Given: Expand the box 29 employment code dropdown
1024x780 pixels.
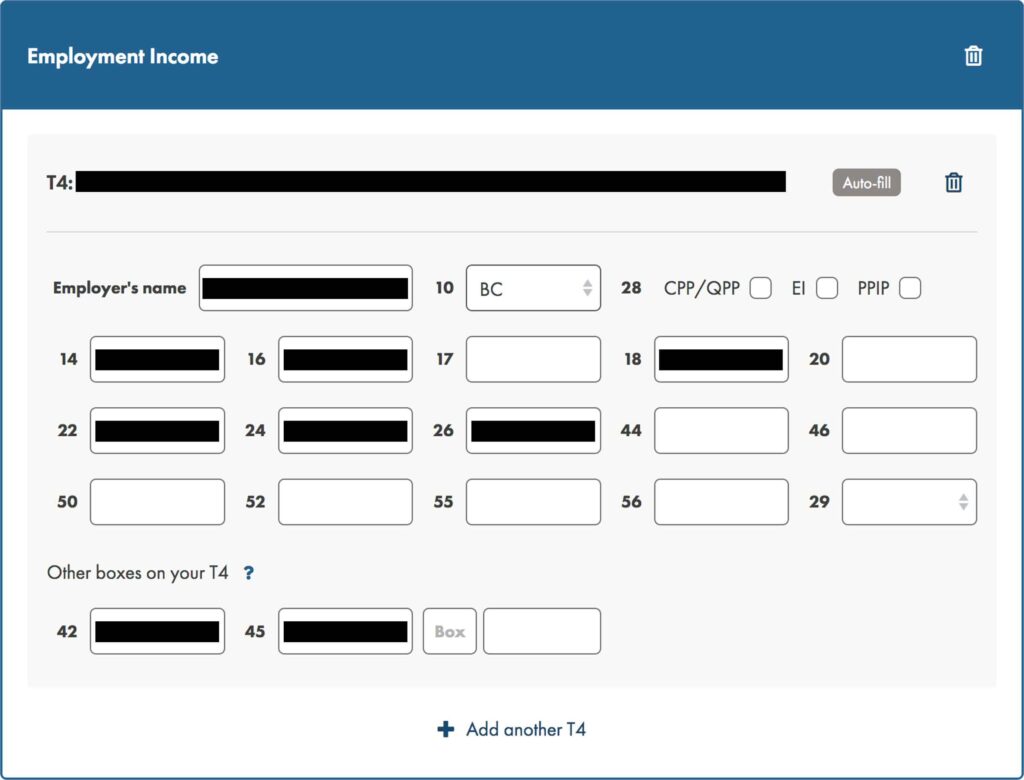Looking at the screenshot, I should pos(909,502).
